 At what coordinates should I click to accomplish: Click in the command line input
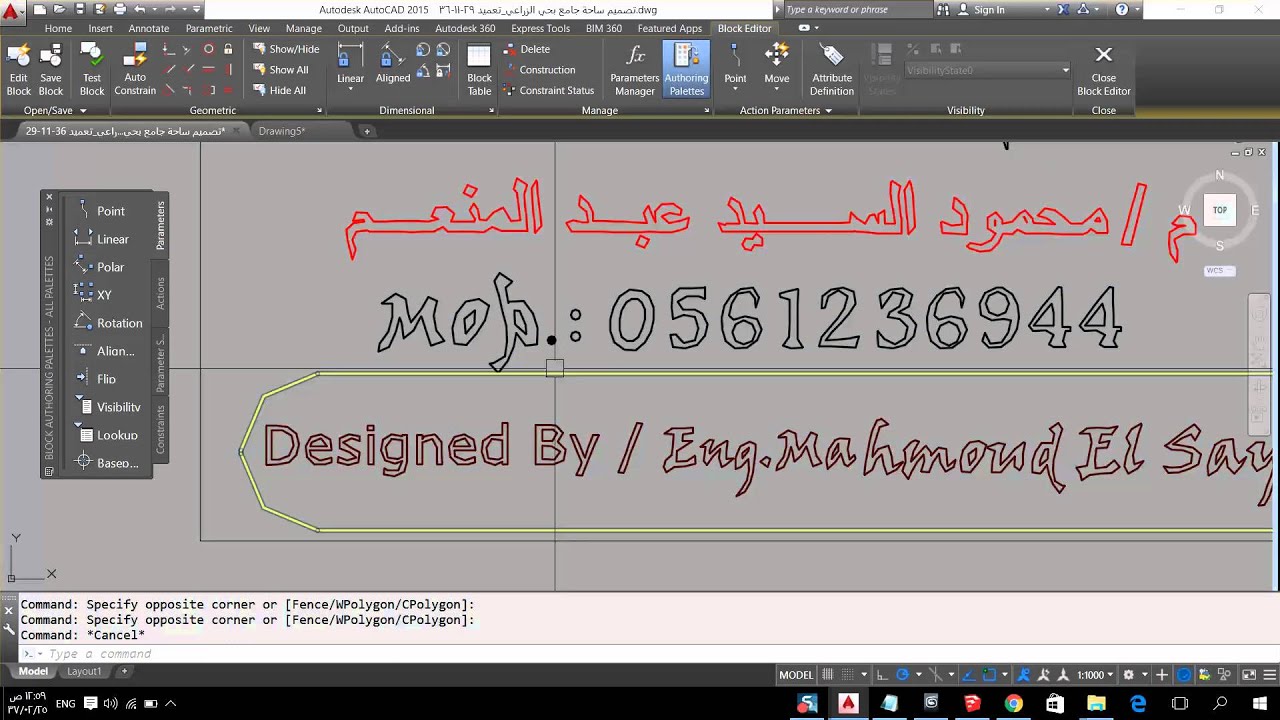click(x=640, y=654)
